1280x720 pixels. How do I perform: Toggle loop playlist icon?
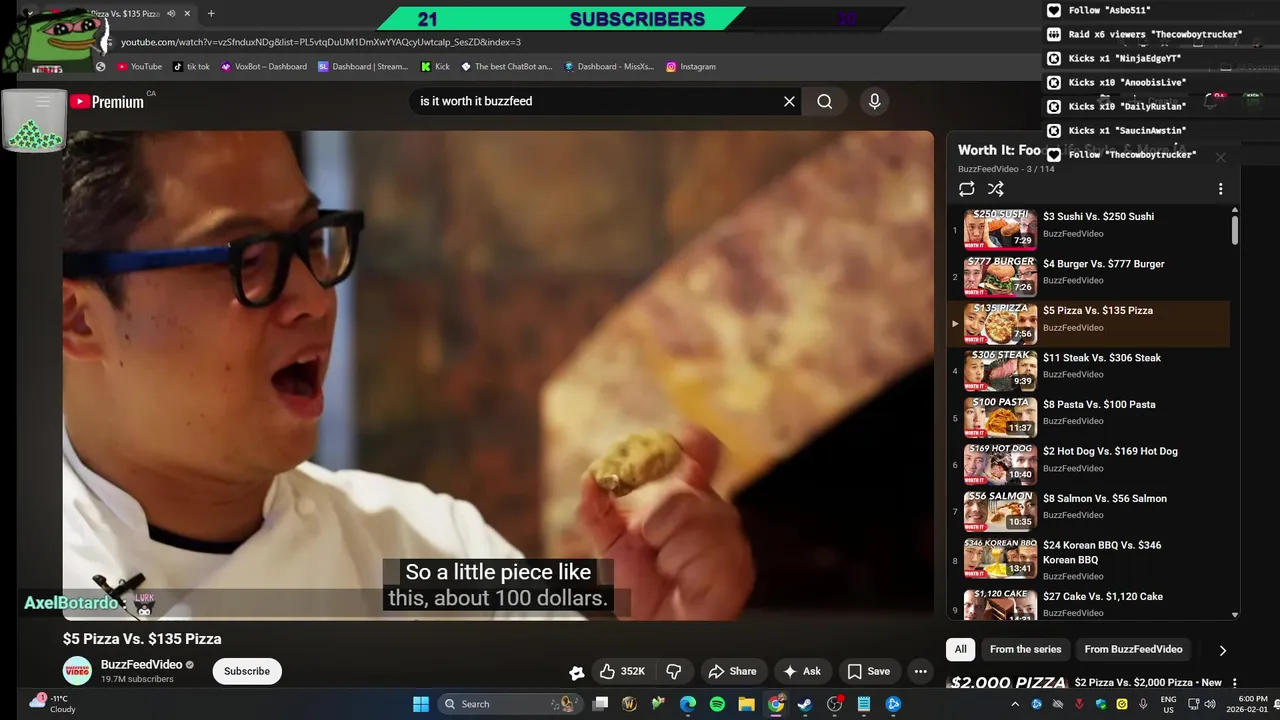pos(966,189)
